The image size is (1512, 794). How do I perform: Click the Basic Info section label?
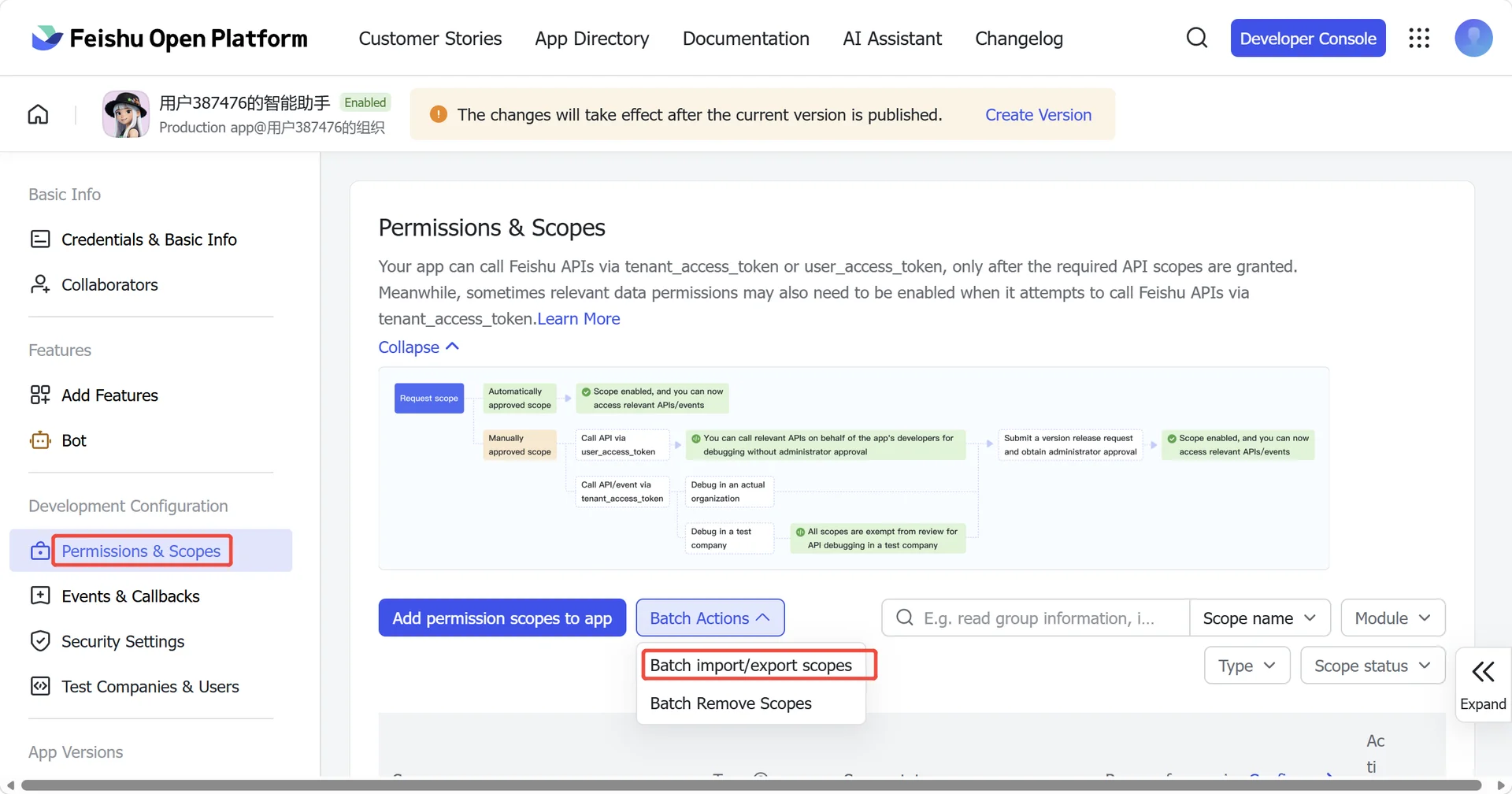click(x=65, y=195)
